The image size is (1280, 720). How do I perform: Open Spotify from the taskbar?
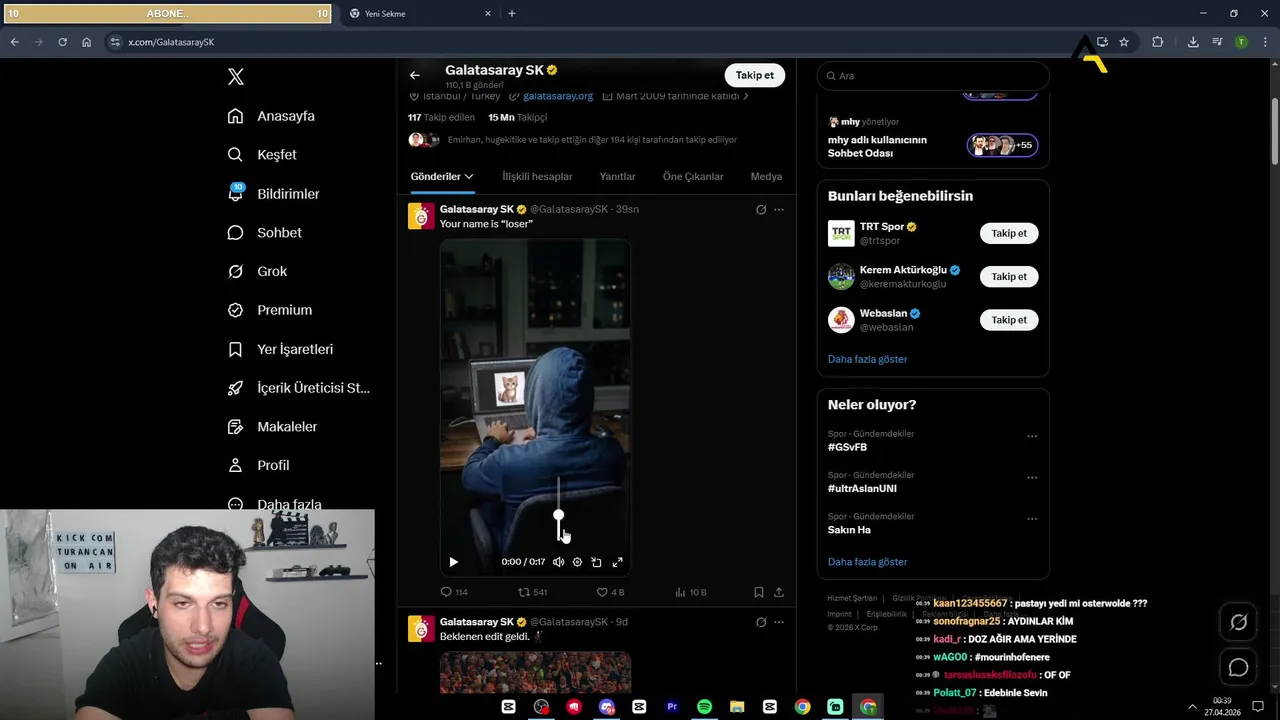click(x=704, y=707)
